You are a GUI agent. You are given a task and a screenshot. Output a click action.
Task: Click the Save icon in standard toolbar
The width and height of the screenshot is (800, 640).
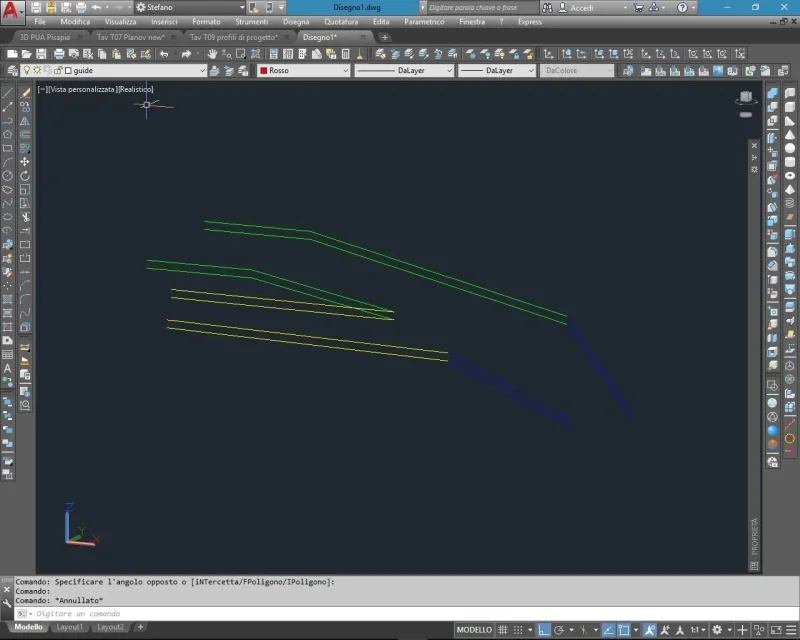(41, 54)
